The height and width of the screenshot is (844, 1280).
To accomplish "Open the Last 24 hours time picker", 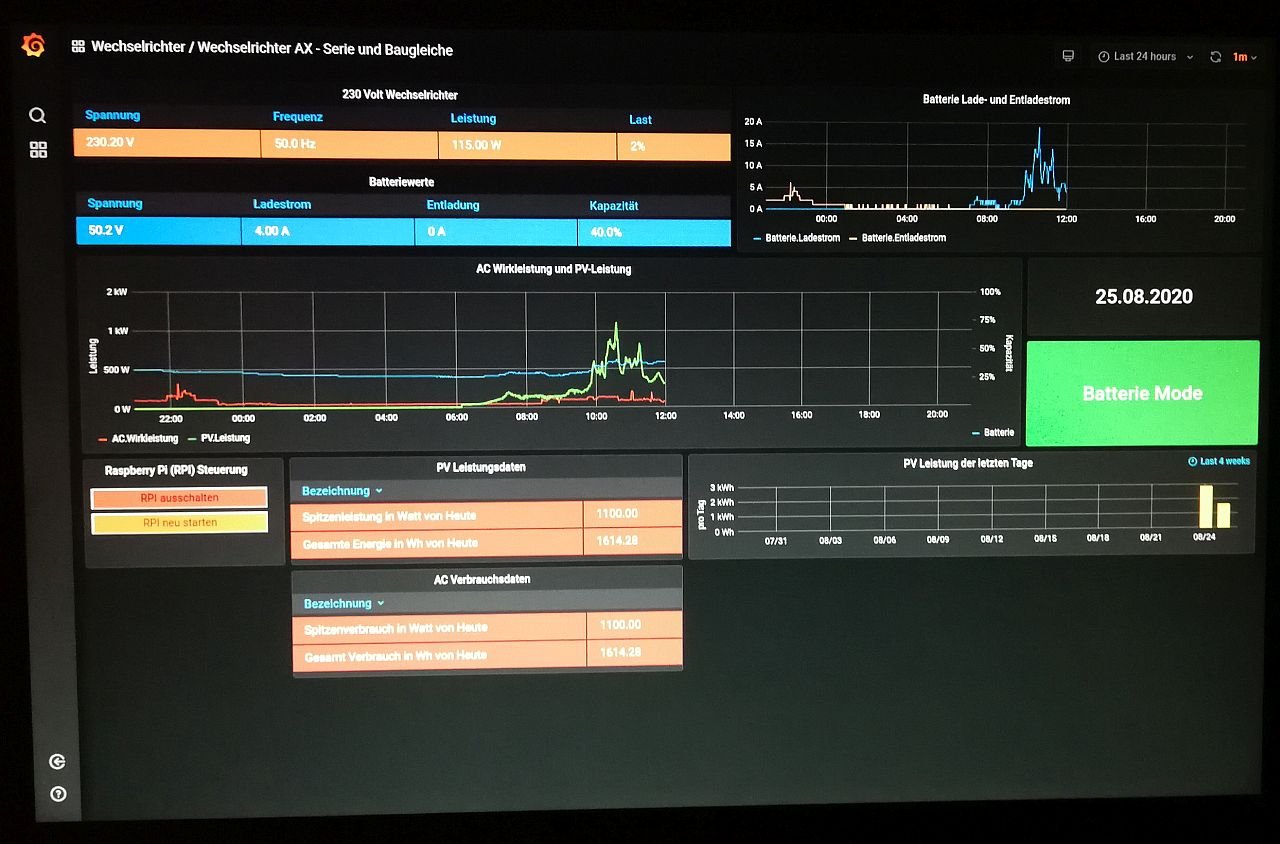I will click(x=1145, y=57).
